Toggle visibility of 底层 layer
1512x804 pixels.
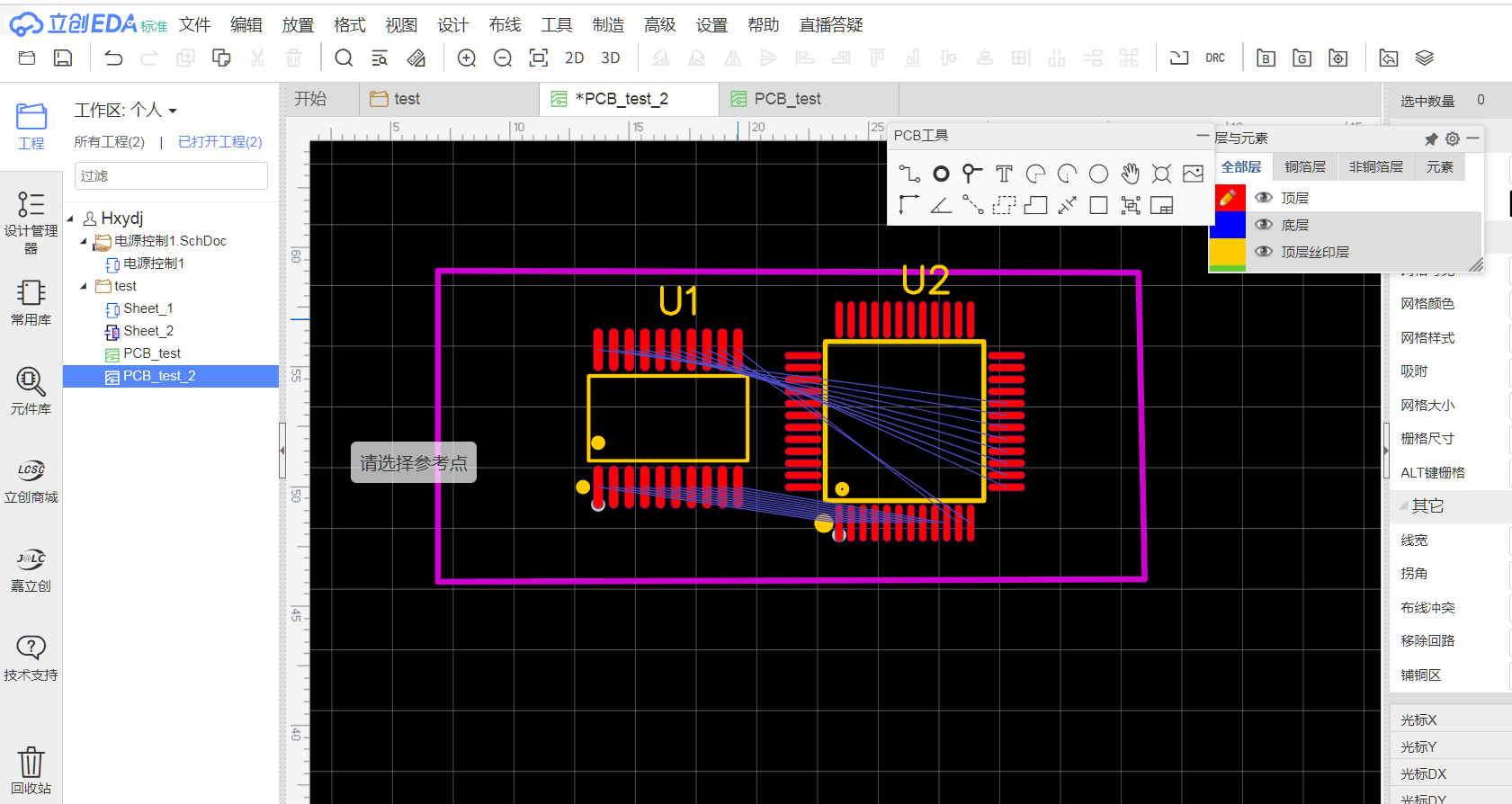pyautogui.click(x=1264, y=225)
